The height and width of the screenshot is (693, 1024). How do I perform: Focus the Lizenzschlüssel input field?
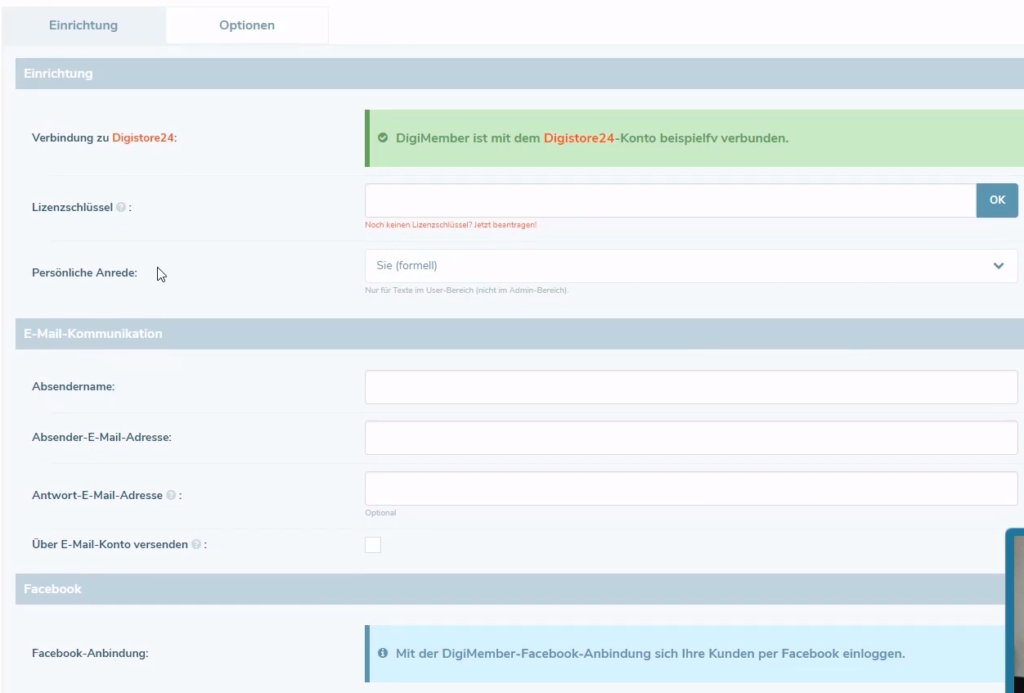(671, 201)
